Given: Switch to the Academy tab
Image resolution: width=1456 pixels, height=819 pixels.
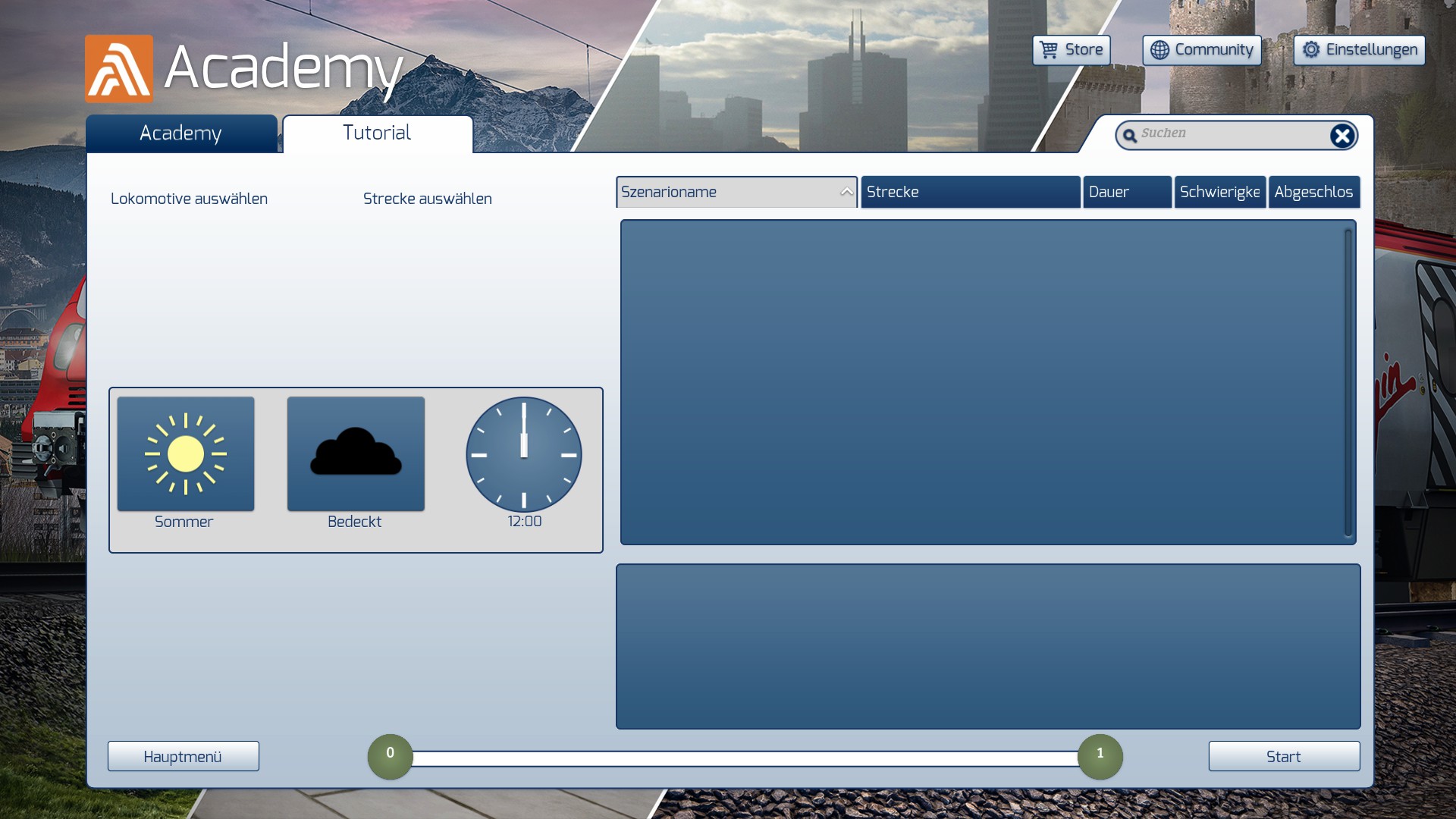Looking at the screenshot, I should click(181, 133).
